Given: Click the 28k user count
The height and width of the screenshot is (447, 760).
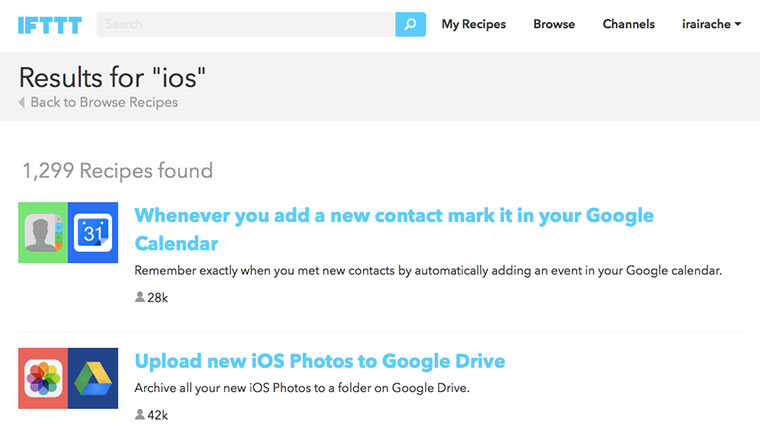Looking at the screenshot, I should click(158, 298).
